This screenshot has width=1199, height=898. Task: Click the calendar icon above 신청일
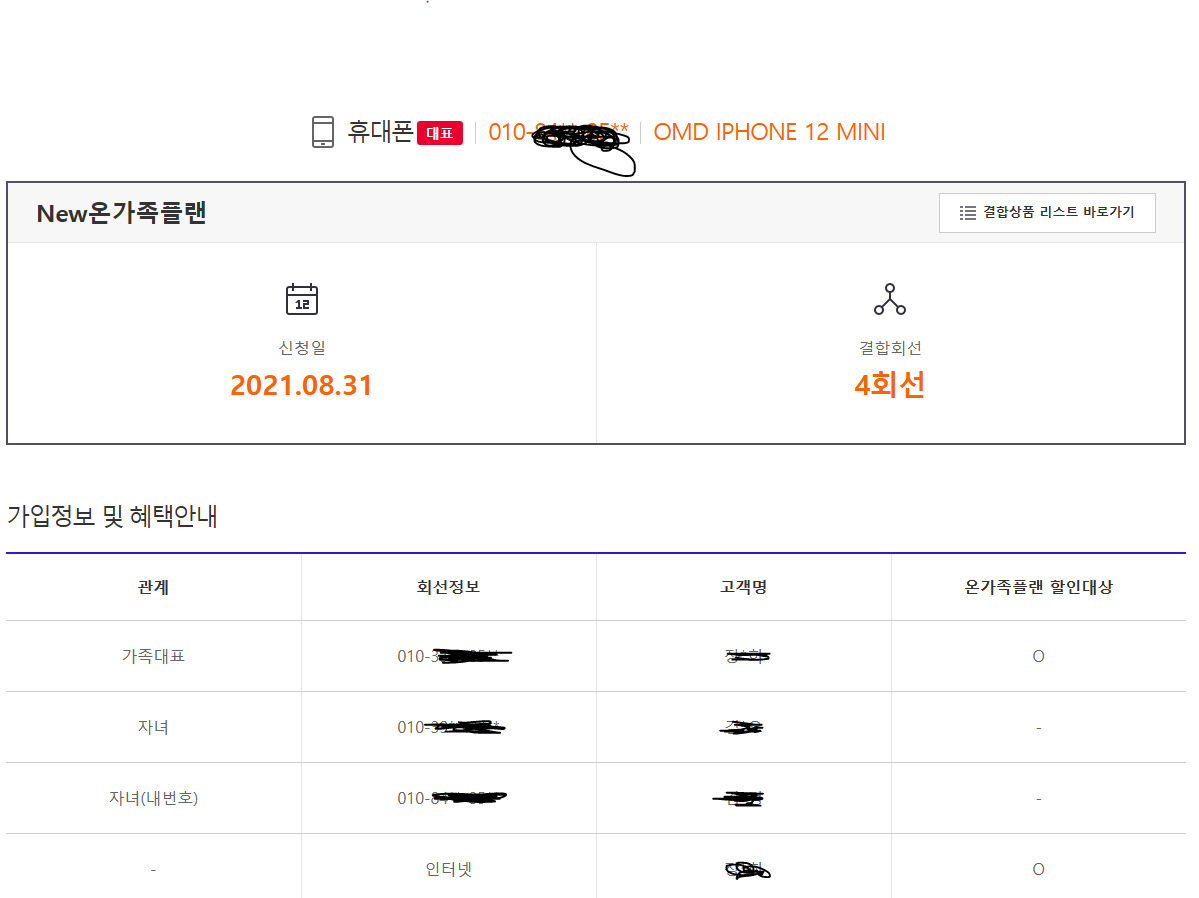point(301,299)
